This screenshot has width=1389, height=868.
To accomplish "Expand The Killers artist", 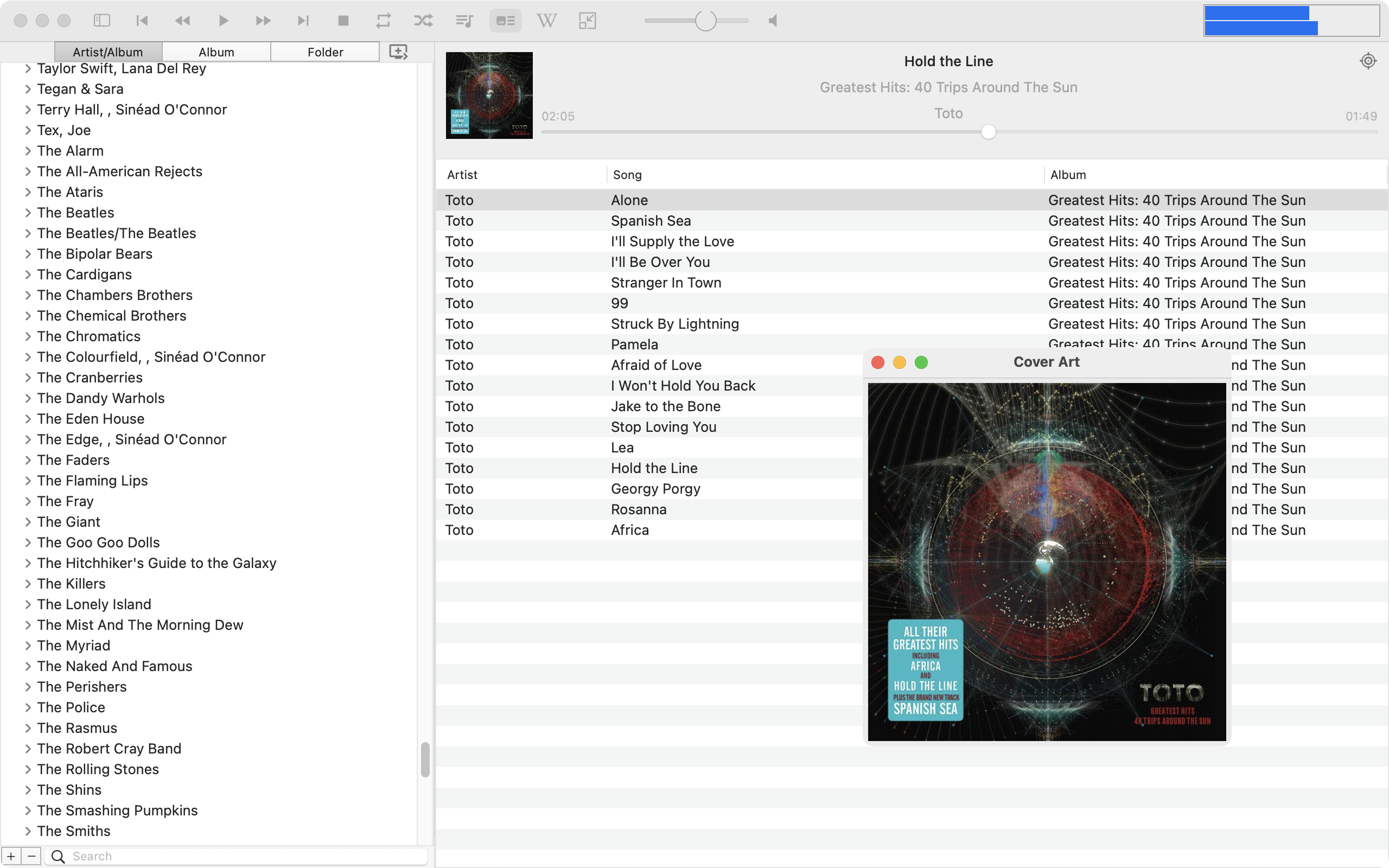I will click(28, 584).
